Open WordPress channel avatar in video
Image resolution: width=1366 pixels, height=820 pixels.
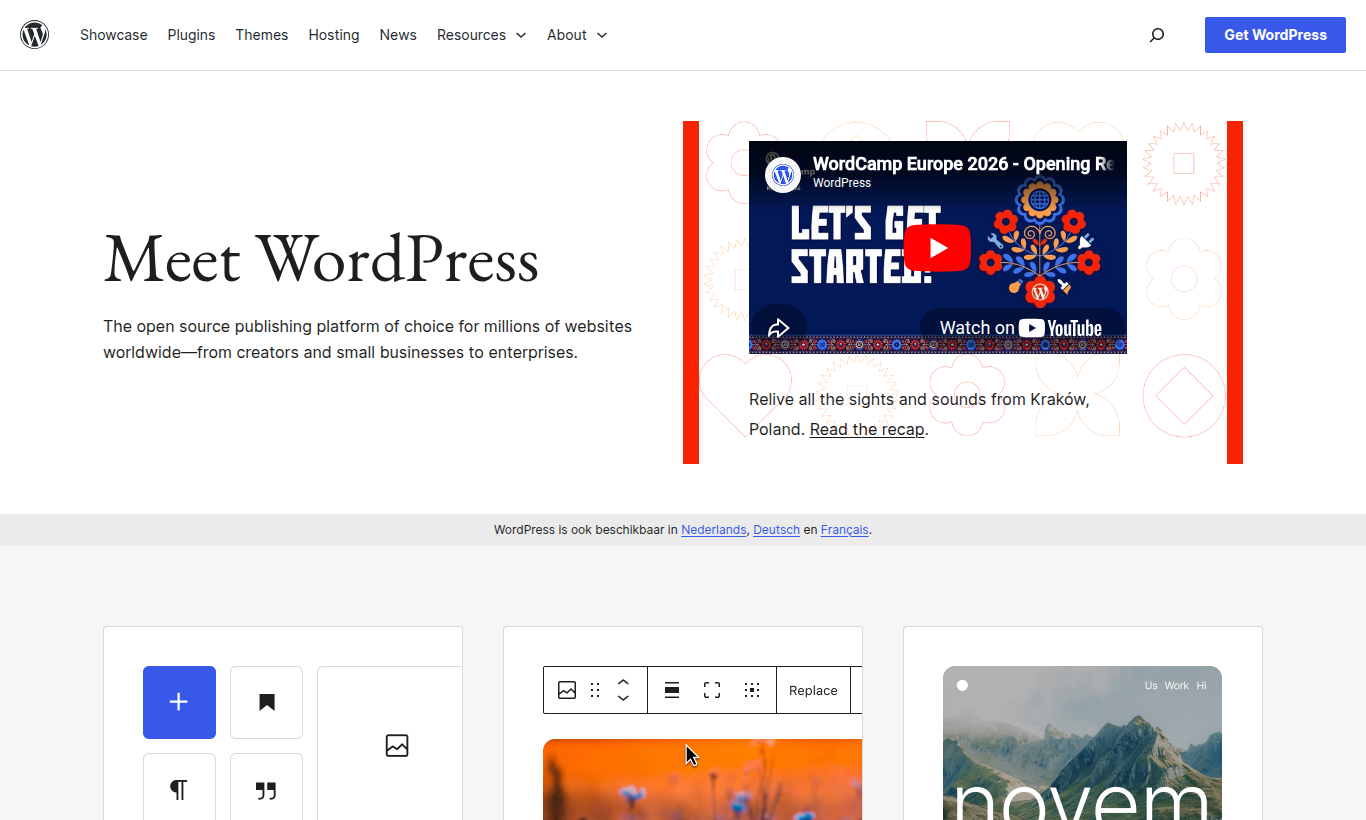783,174
